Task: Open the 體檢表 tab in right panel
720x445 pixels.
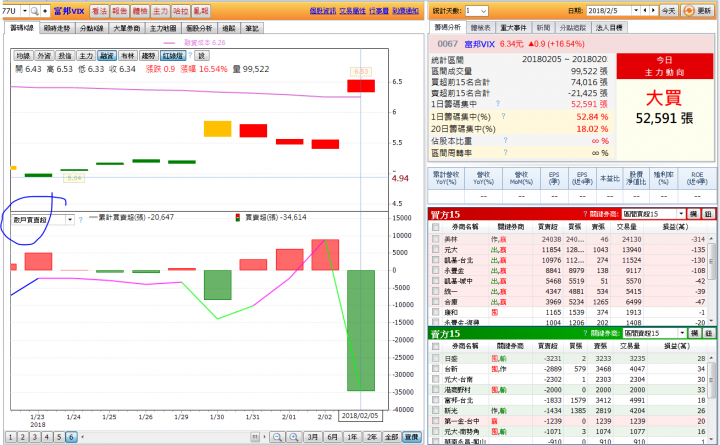Action: point(480,28)
